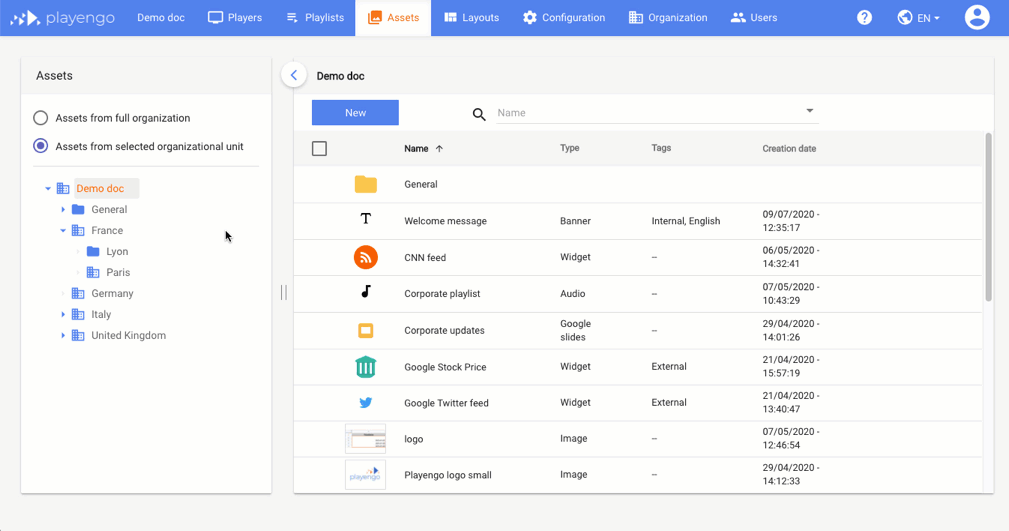Click the Playengo logo small thumbnail
Screen dimensions: 1009x531
click(366, 475)
